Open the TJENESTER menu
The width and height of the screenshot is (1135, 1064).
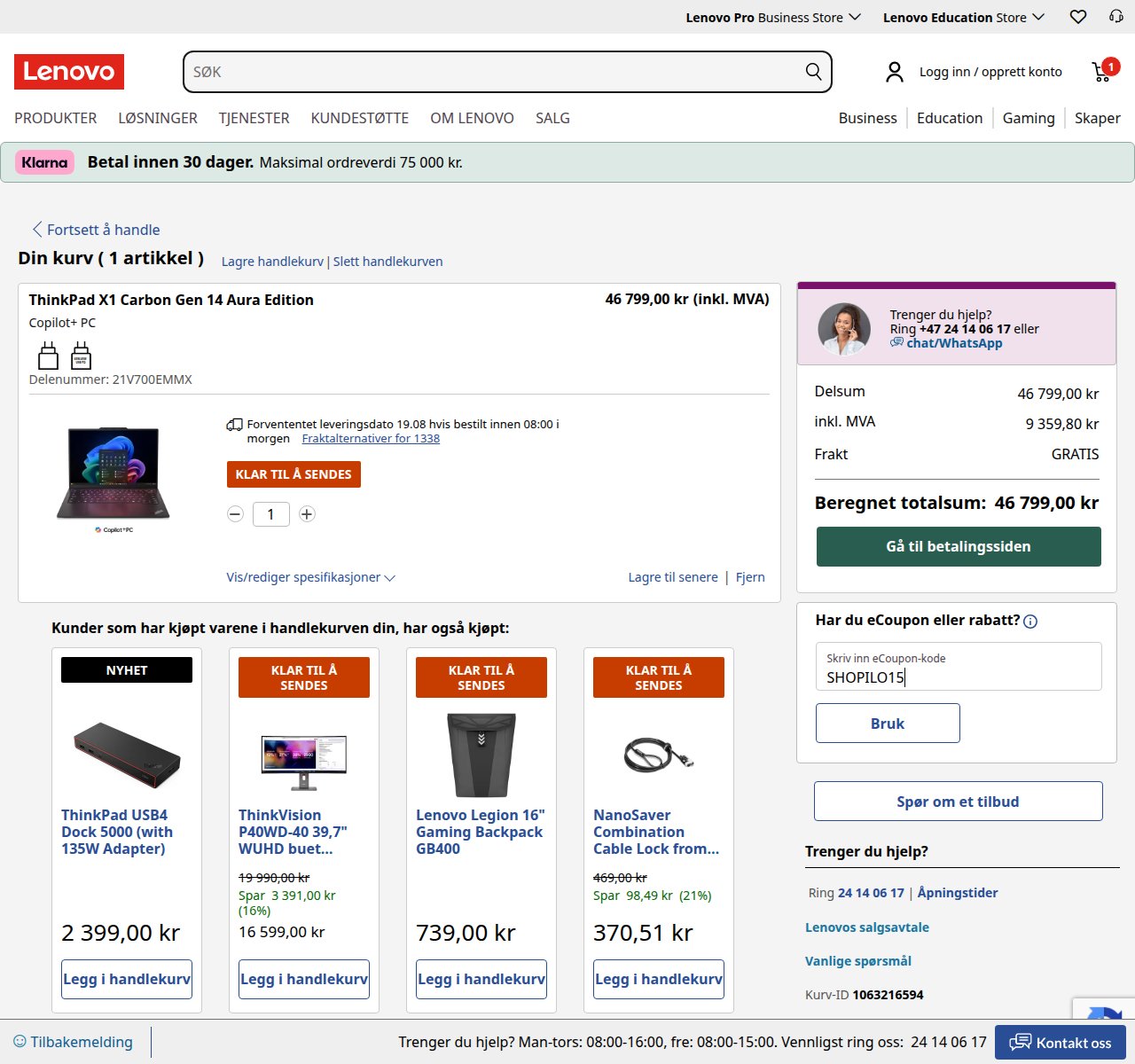click(x=254, y=118)
